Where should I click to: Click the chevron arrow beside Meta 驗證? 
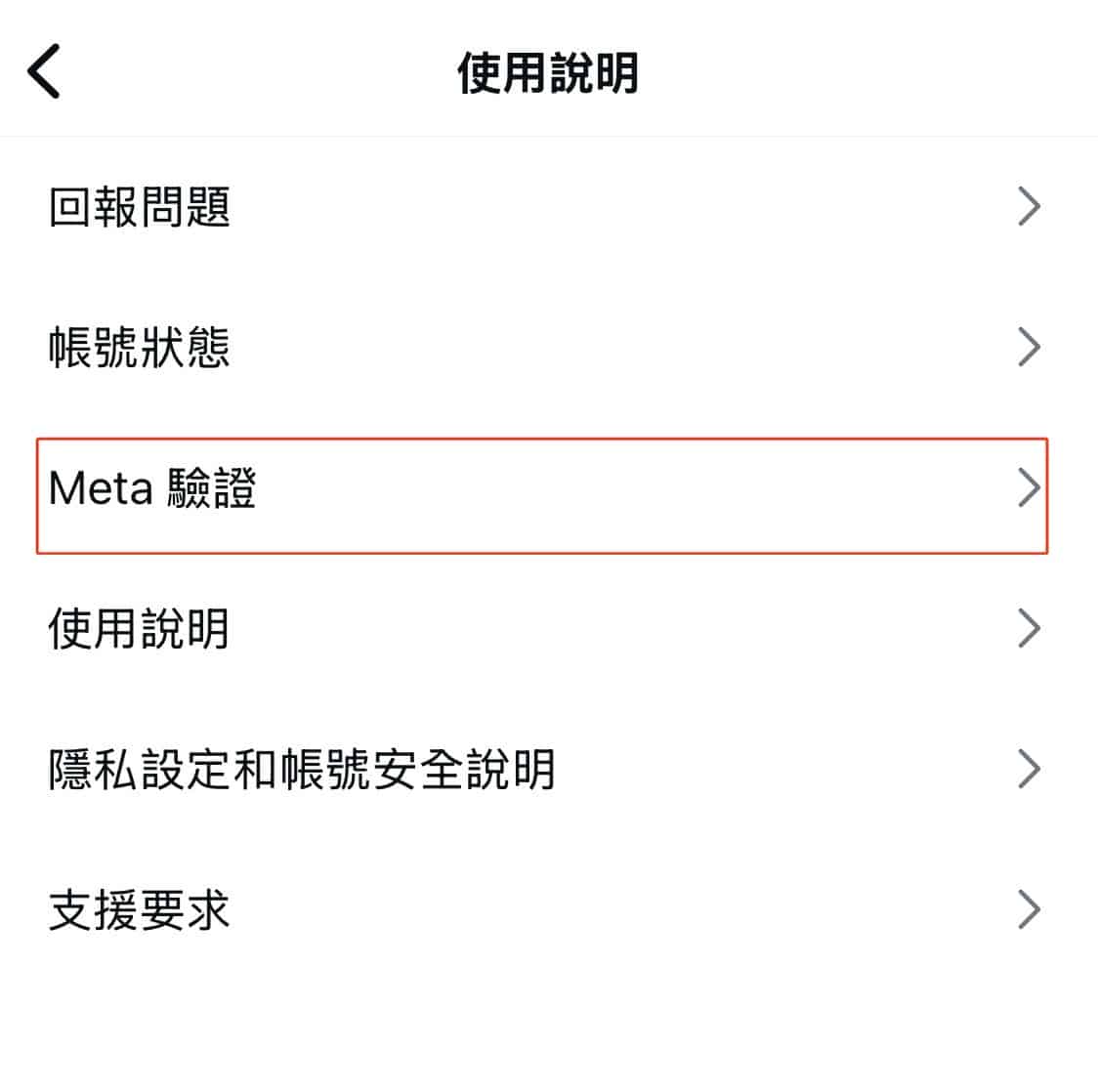pos(1029,487)
